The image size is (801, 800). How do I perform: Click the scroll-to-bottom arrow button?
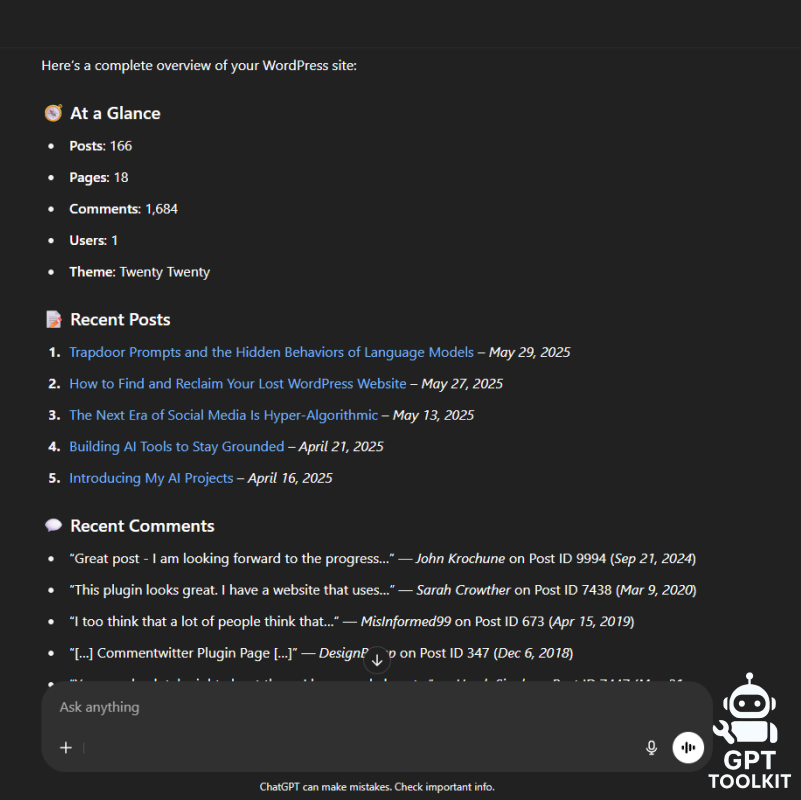tap(377, 660)
